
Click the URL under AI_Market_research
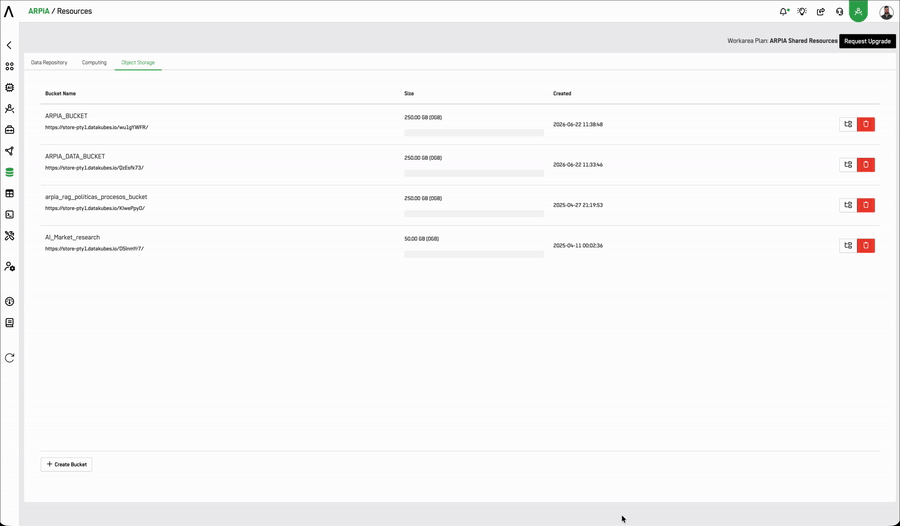click(x=94, y=249)
